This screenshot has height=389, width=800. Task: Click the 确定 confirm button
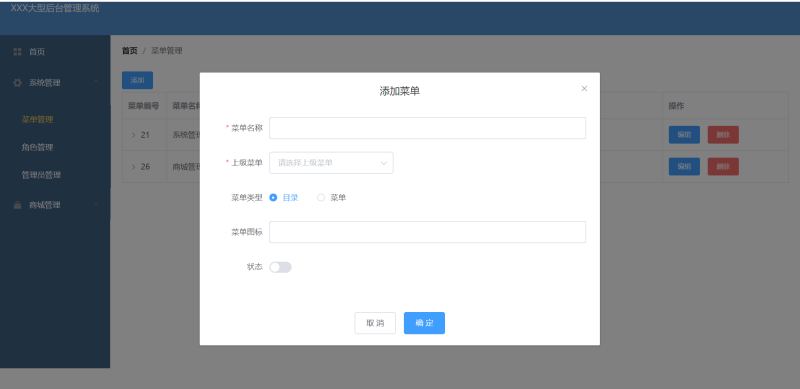[x=424, y=323]
